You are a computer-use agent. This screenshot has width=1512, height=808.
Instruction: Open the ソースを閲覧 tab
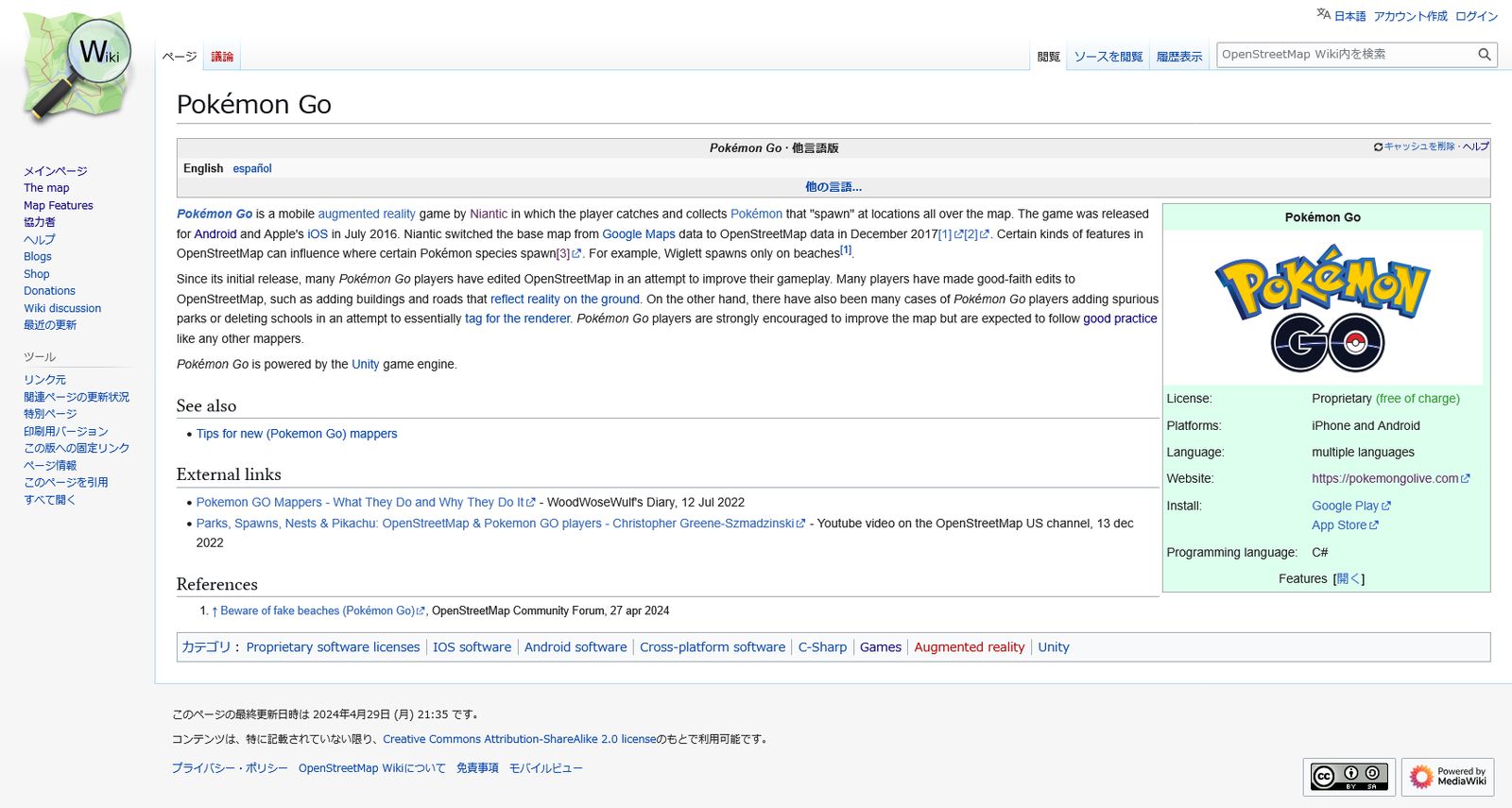(1108, 57)
